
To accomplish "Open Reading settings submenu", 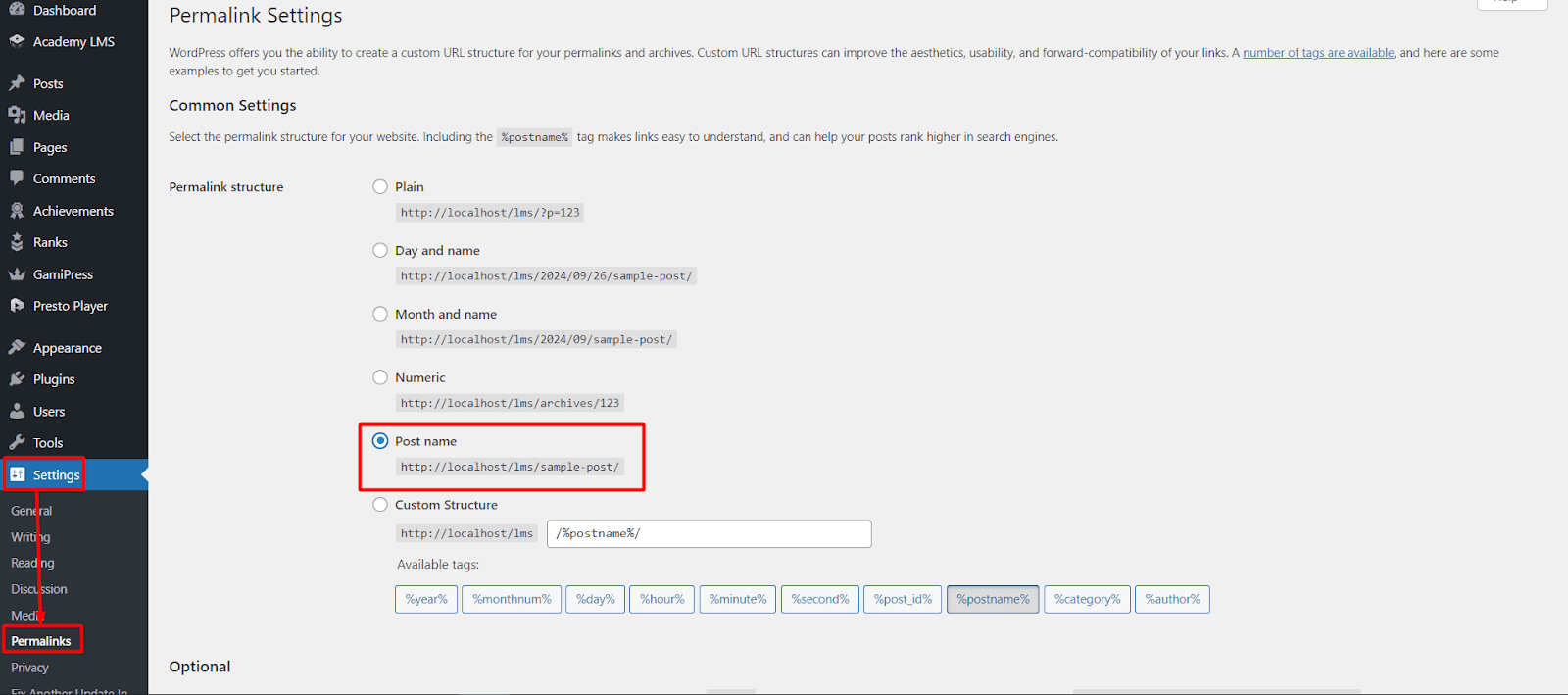I will 32,563.
